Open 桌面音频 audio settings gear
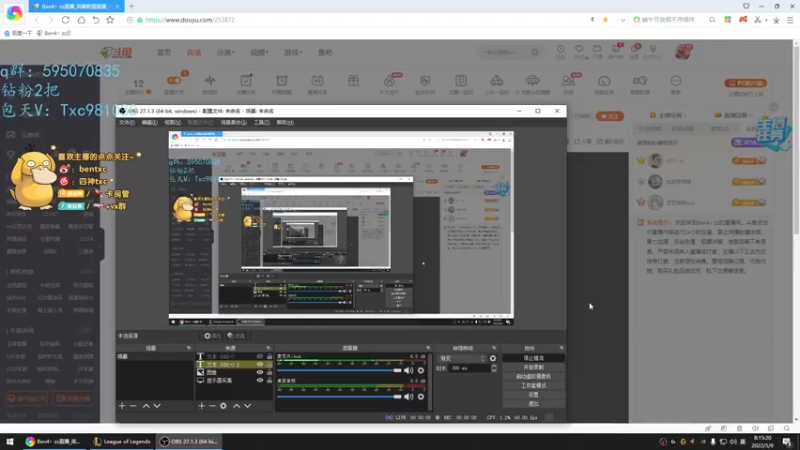The width and height of the screenshot is (800, 450). pos(421,396)
